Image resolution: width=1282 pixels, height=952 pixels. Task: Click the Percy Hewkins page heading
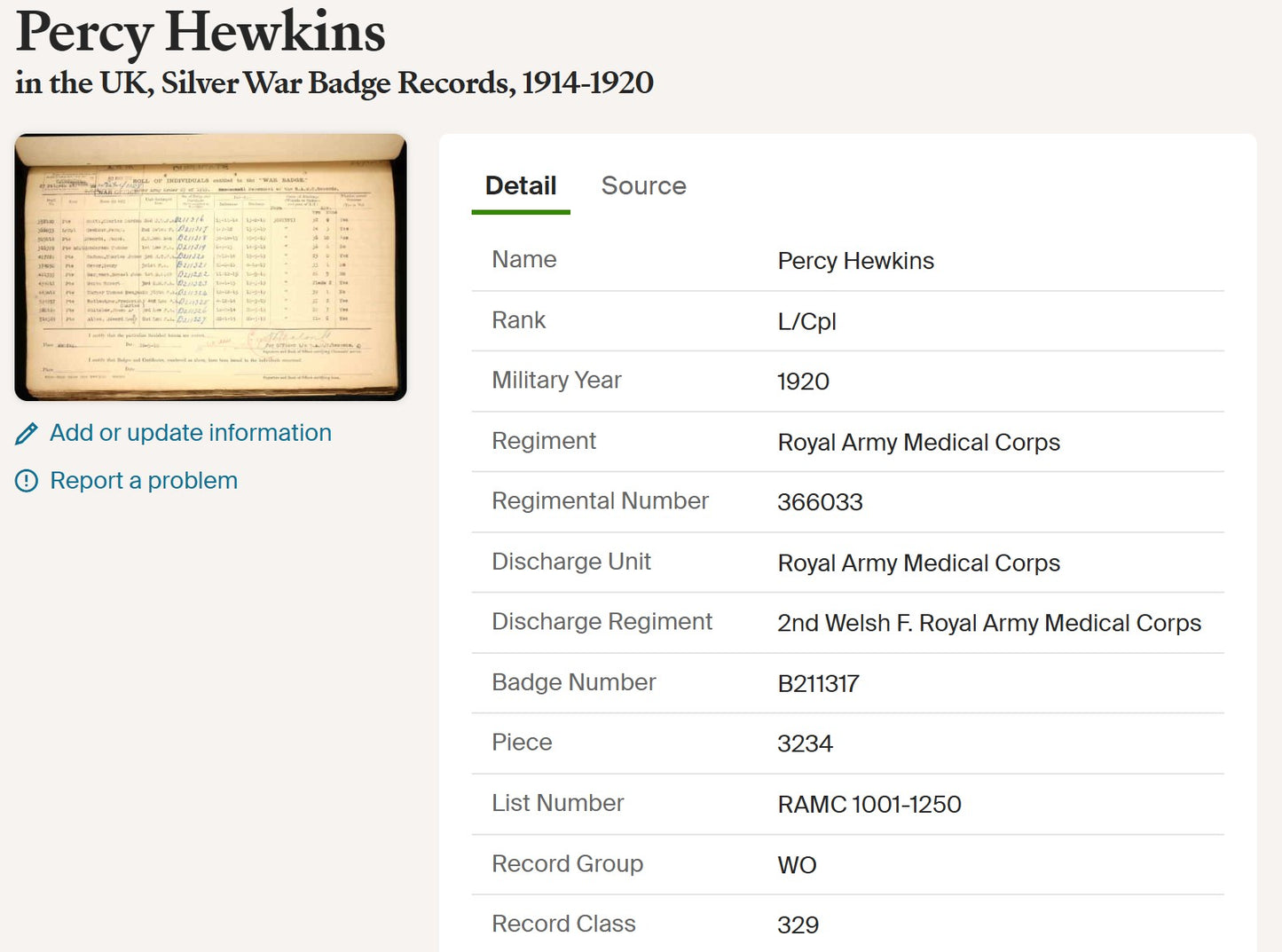(x=201, y=32)
